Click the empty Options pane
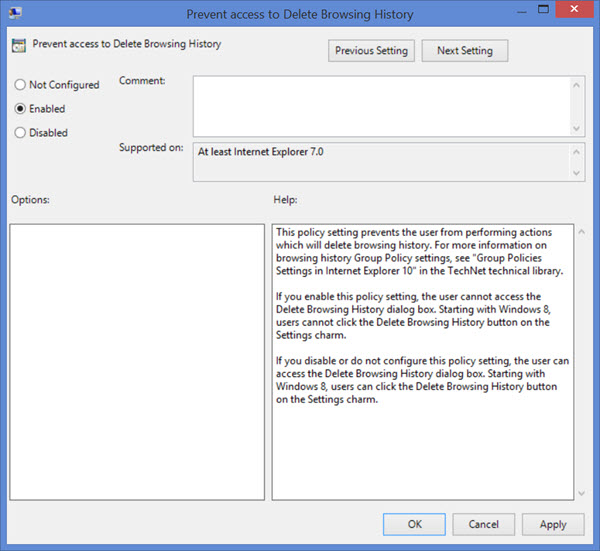 click(137, 362)
